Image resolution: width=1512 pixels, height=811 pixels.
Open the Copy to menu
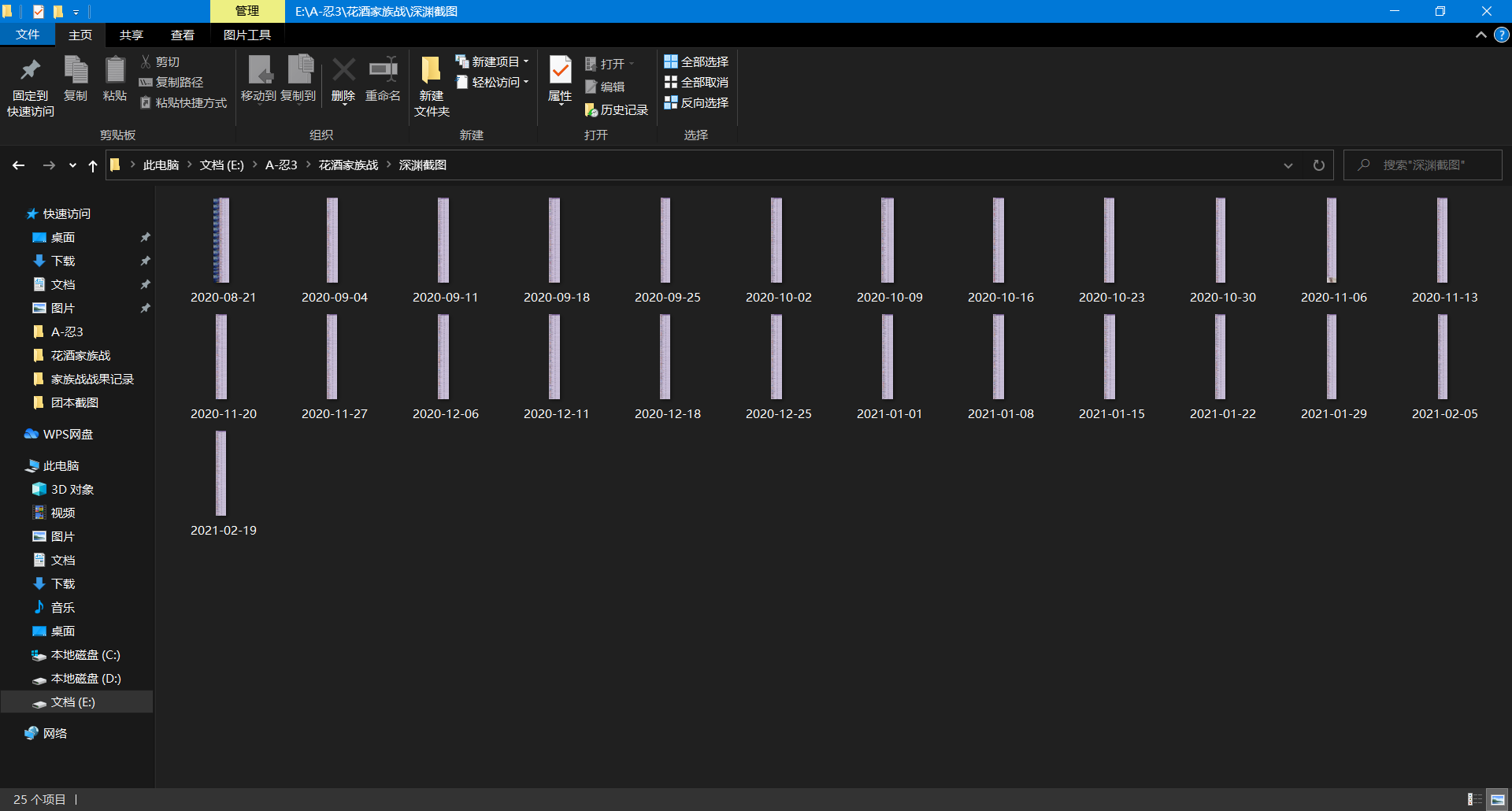298,80
